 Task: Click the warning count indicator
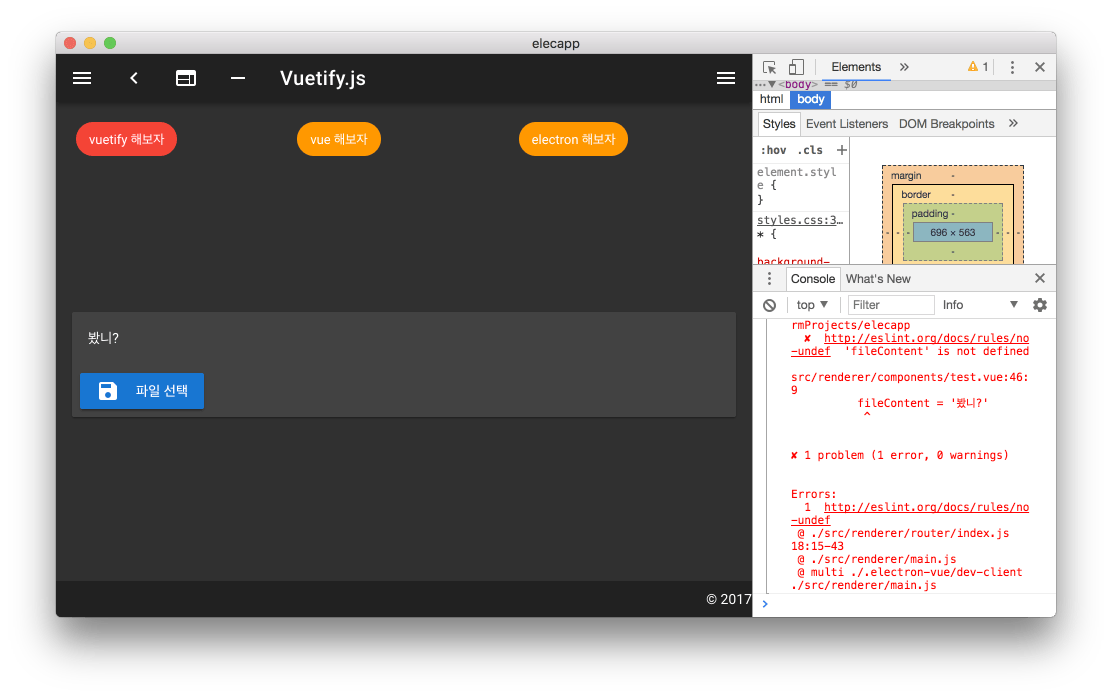click(x=978, y=67)
